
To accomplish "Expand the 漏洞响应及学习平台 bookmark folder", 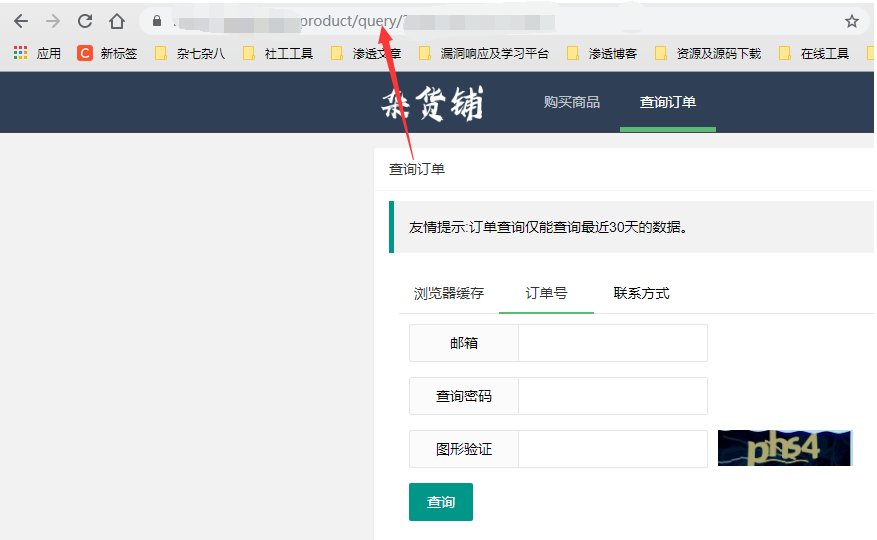I will point(483,53).
